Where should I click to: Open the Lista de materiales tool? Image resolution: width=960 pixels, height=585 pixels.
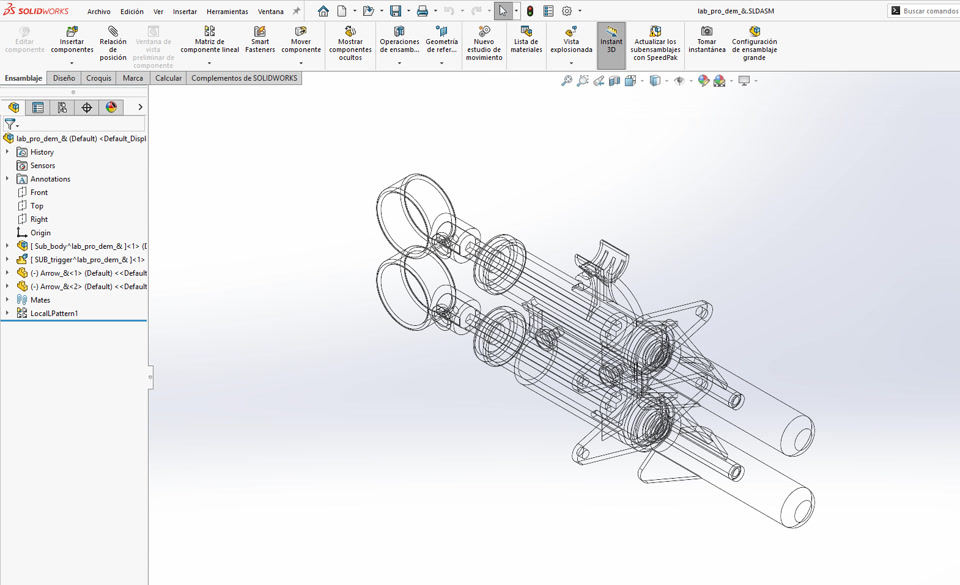(x=526, y=40)
